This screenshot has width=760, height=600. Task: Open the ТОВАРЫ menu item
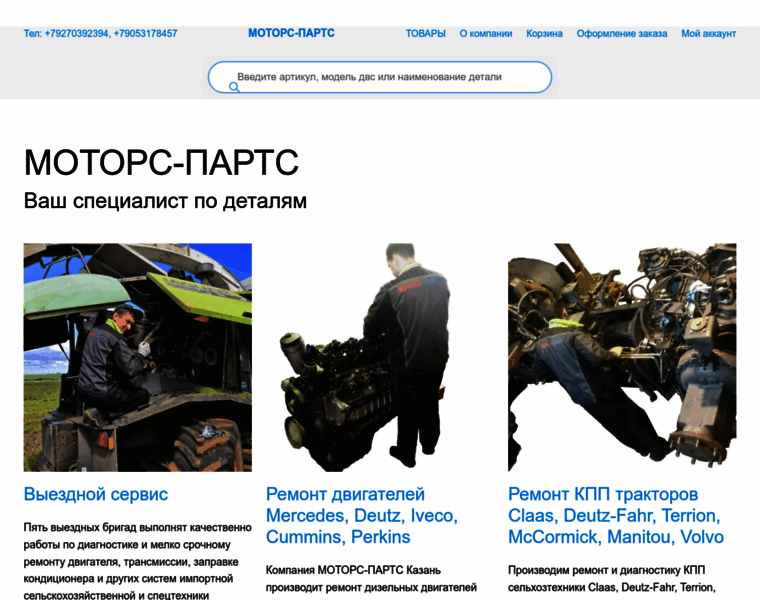(x=425, y=33)
